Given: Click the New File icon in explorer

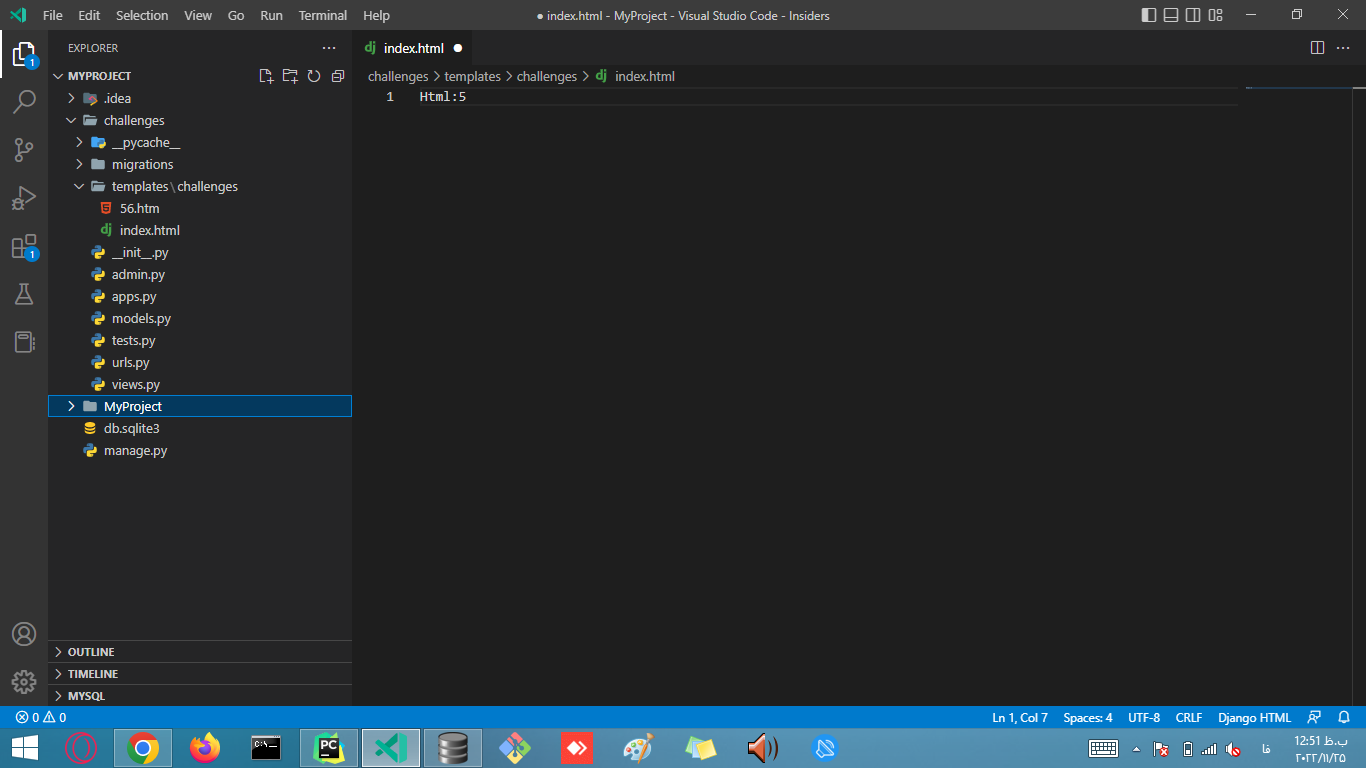Looking at the screenshot, I should (x=266, y=76).
